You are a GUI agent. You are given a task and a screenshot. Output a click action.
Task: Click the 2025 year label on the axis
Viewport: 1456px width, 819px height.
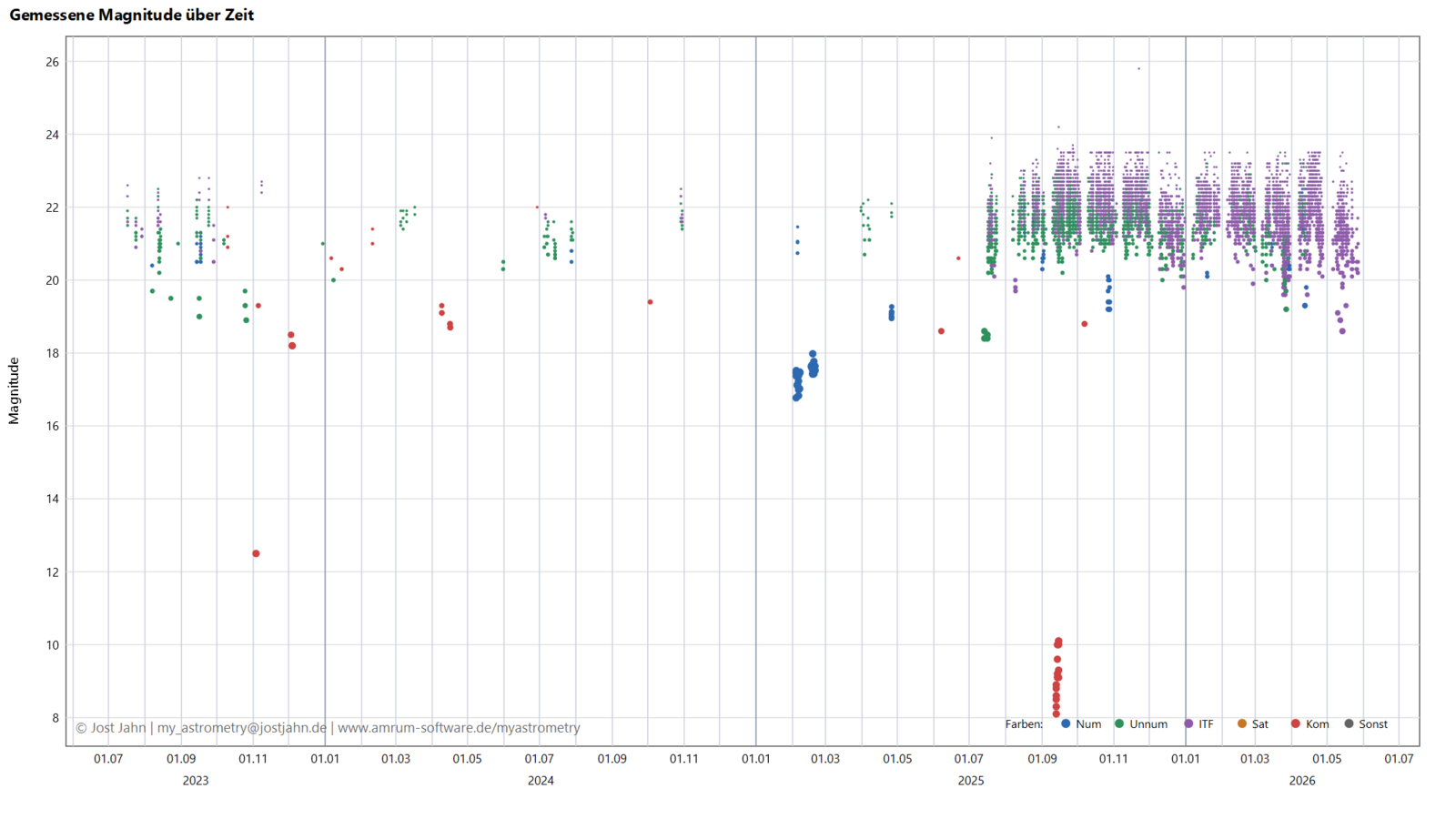971,781
